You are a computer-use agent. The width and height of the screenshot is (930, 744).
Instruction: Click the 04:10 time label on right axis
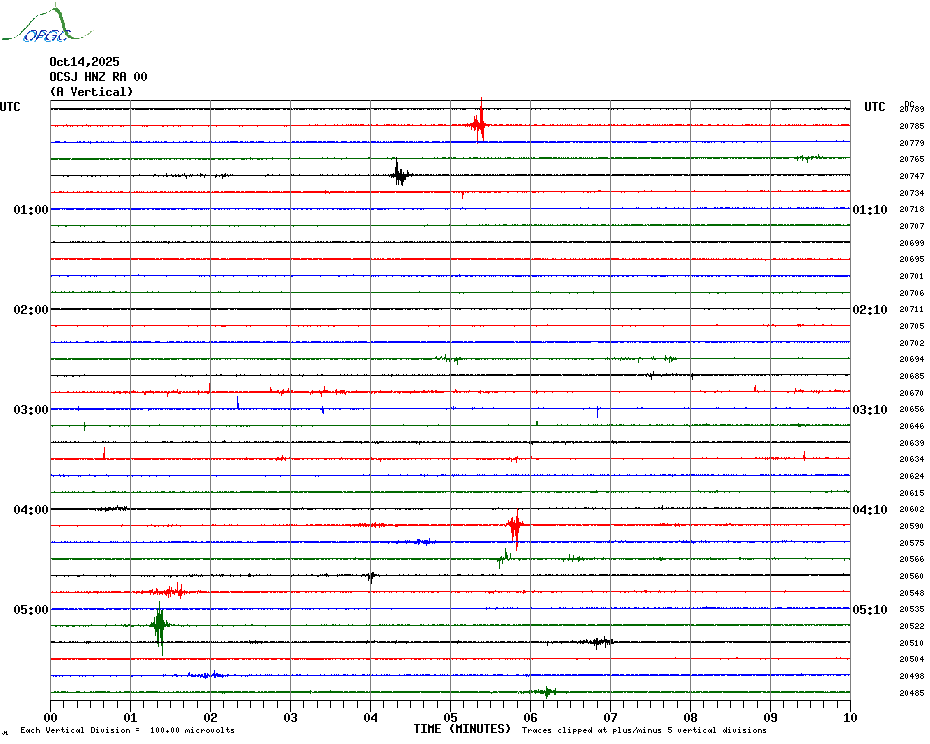[x=869, y=510]
